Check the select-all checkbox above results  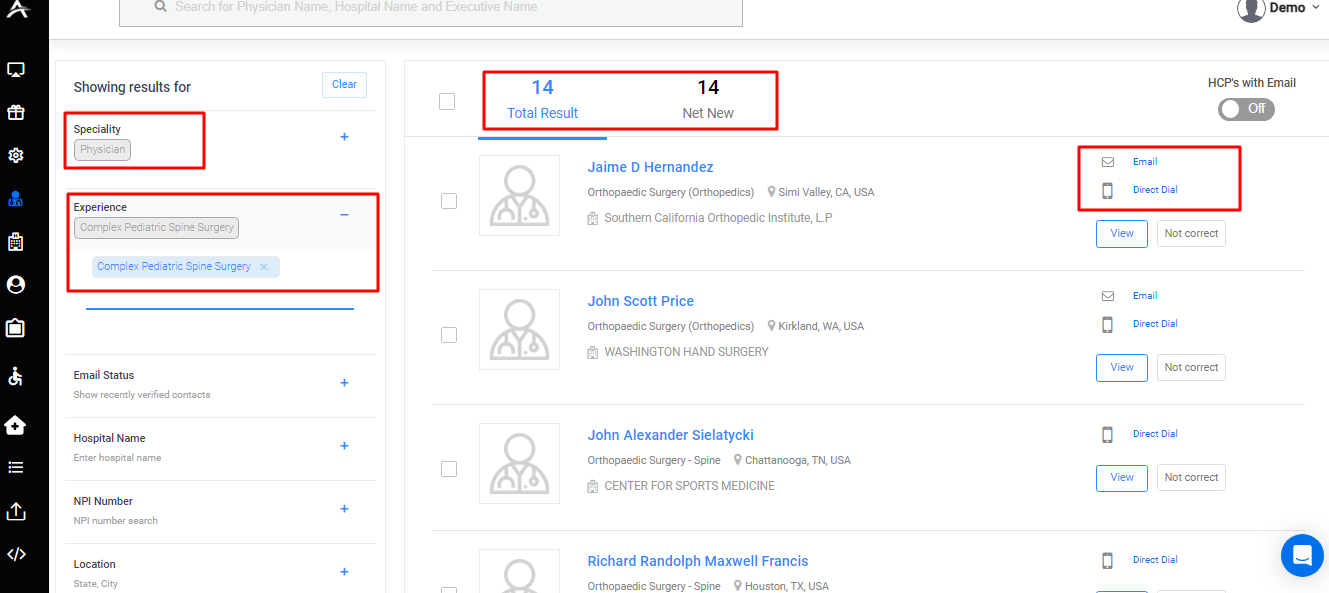click(x=447, y=101)
